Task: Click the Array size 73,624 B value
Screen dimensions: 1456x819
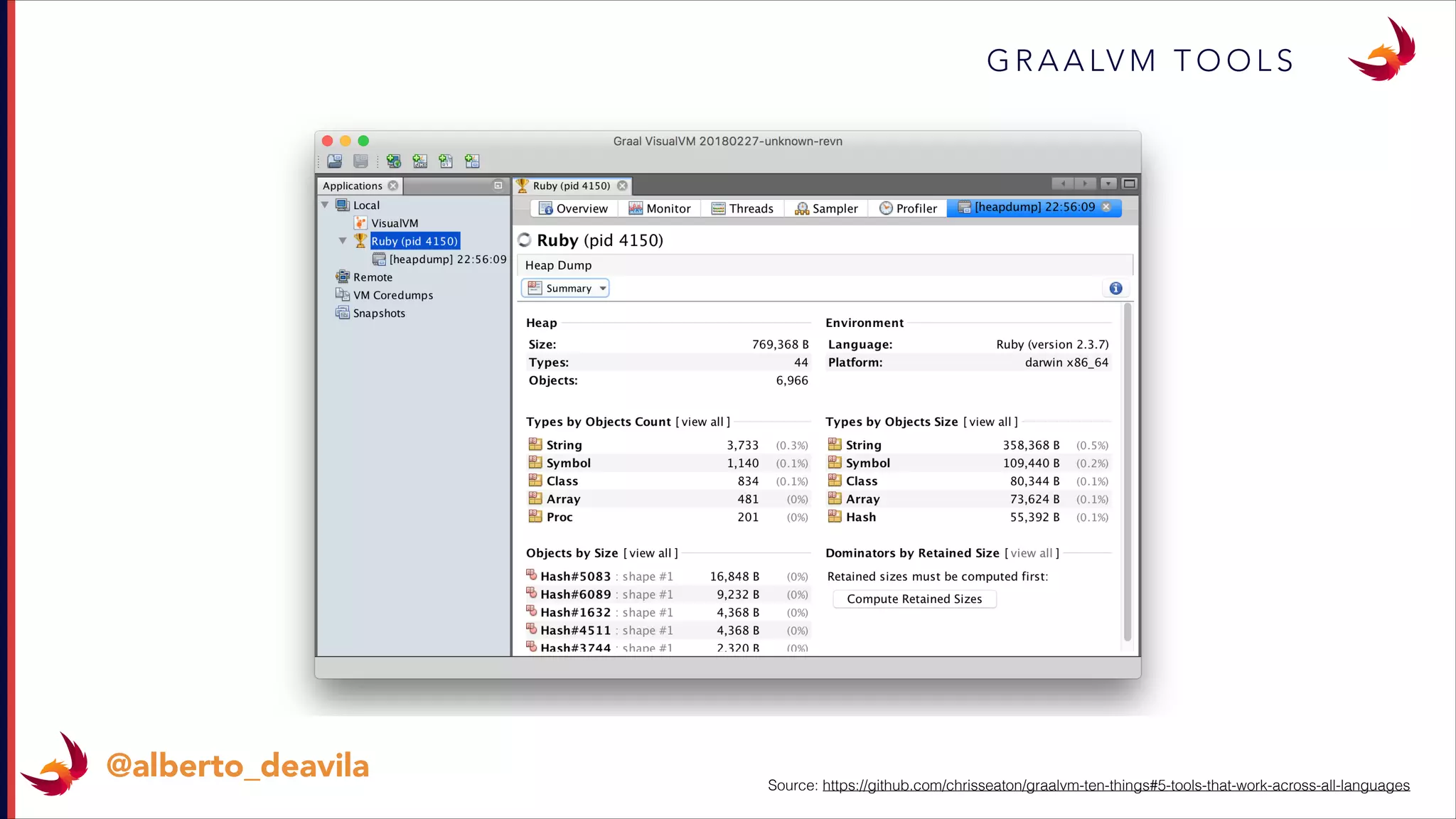Action: (1035, 499)
